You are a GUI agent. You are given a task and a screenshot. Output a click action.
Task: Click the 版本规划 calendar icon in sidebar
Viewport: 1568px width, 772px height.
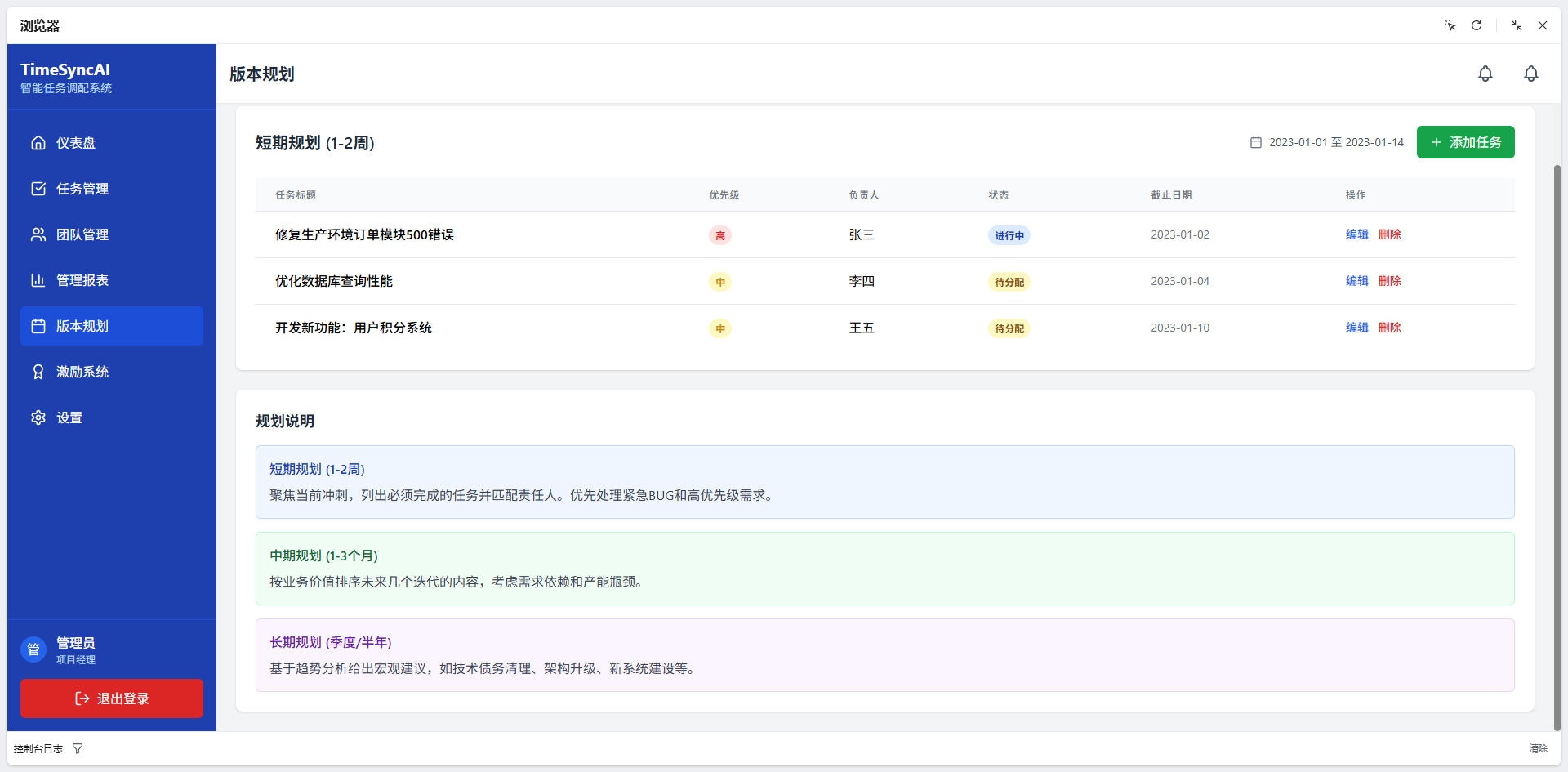pyautogui.click(x=38, y=326)
